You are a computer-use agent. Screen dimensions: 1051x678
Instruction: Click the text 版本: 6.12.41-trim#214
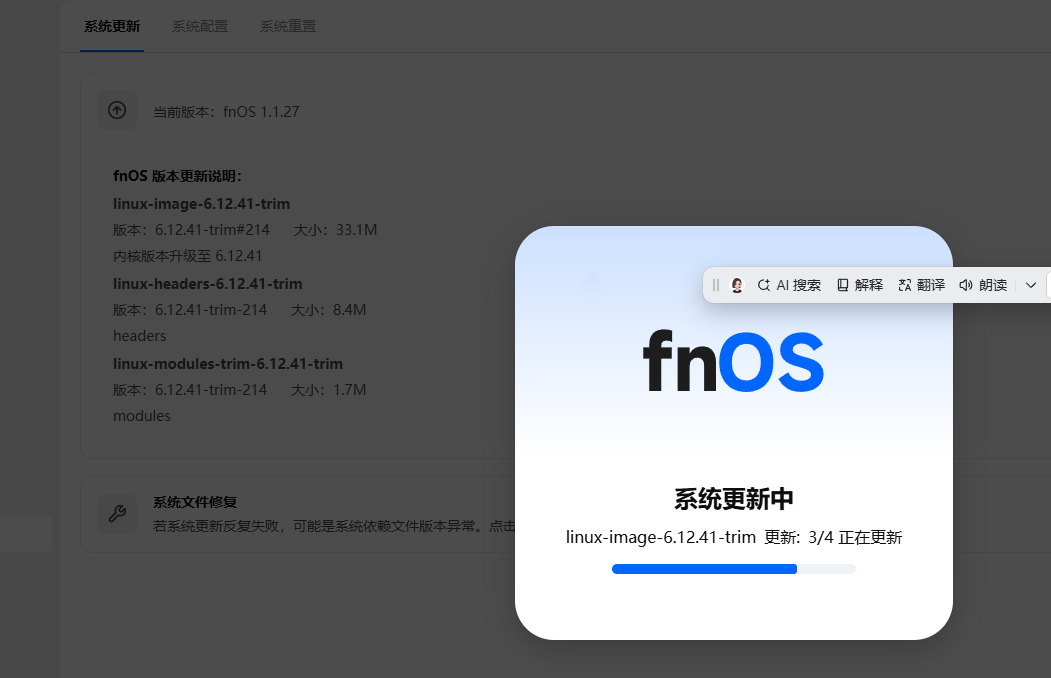click(x=191, y=230)
